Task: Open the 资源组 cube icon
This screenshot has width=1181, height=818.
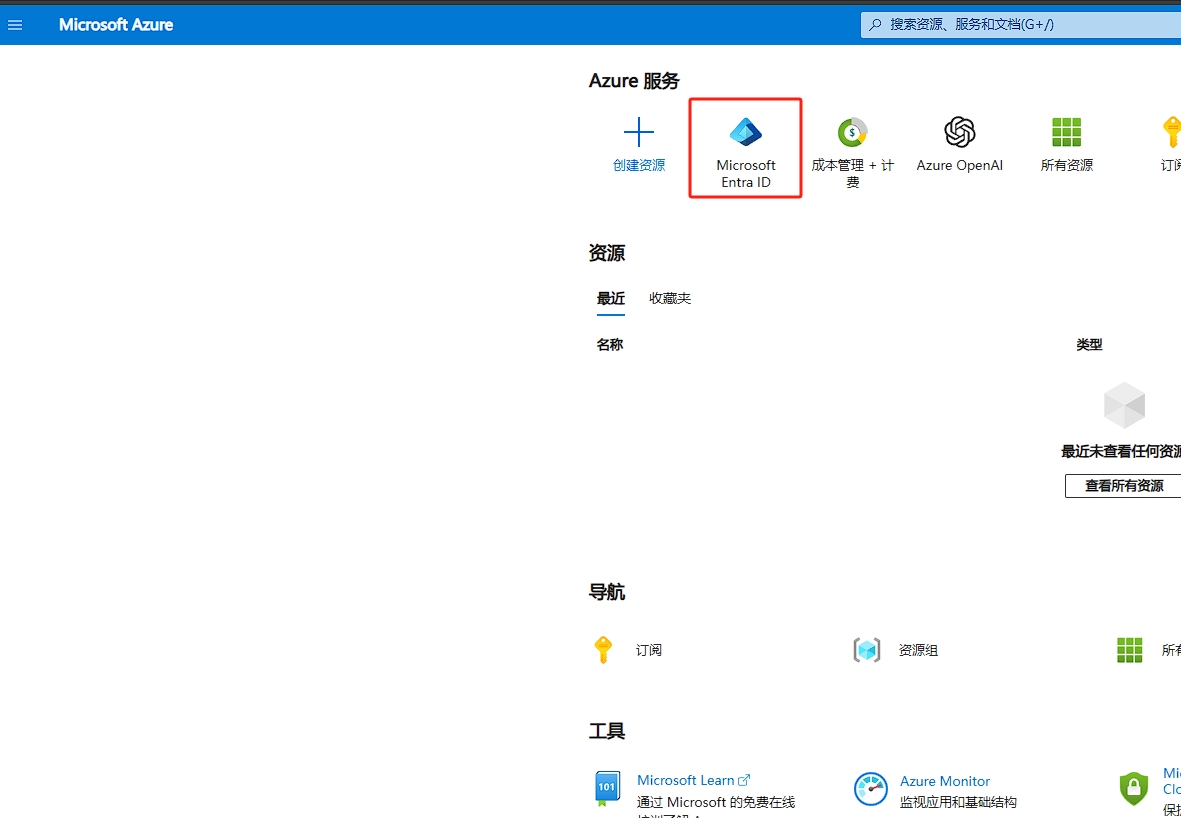Action: click(867, 649)
